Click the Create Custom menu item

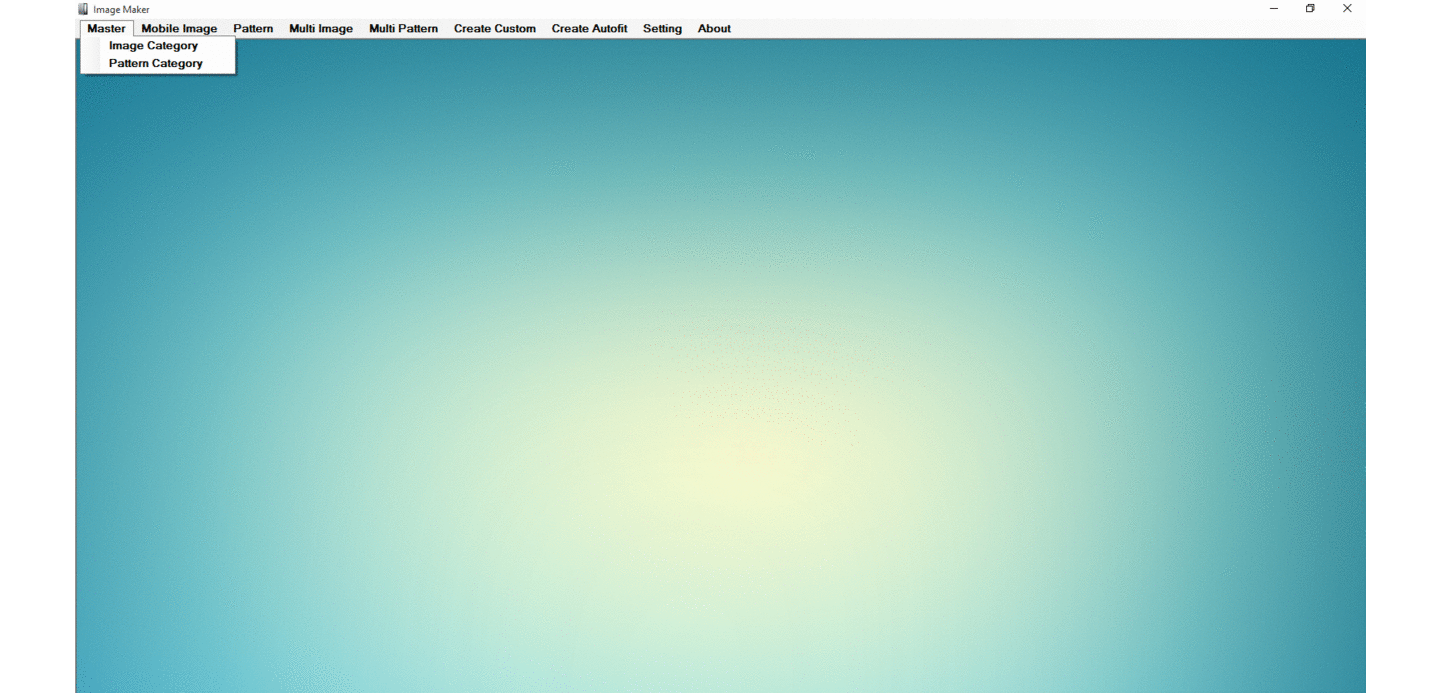click(x=494, y=29)
